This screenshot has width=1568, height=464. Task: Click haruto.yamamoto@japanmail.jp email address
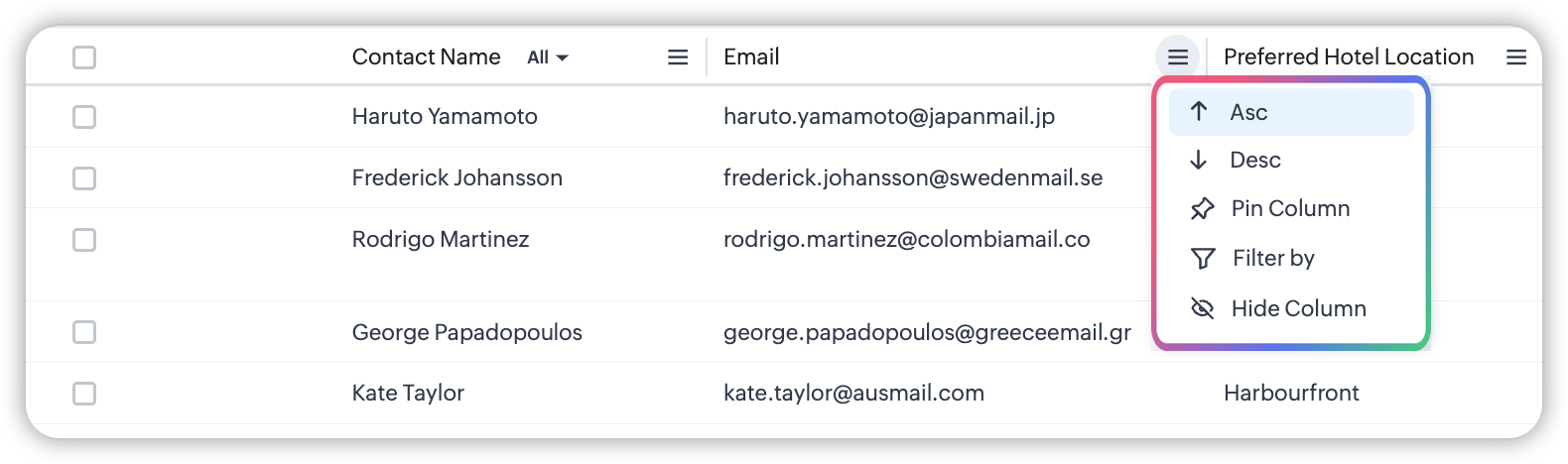(x=888, y=117)
